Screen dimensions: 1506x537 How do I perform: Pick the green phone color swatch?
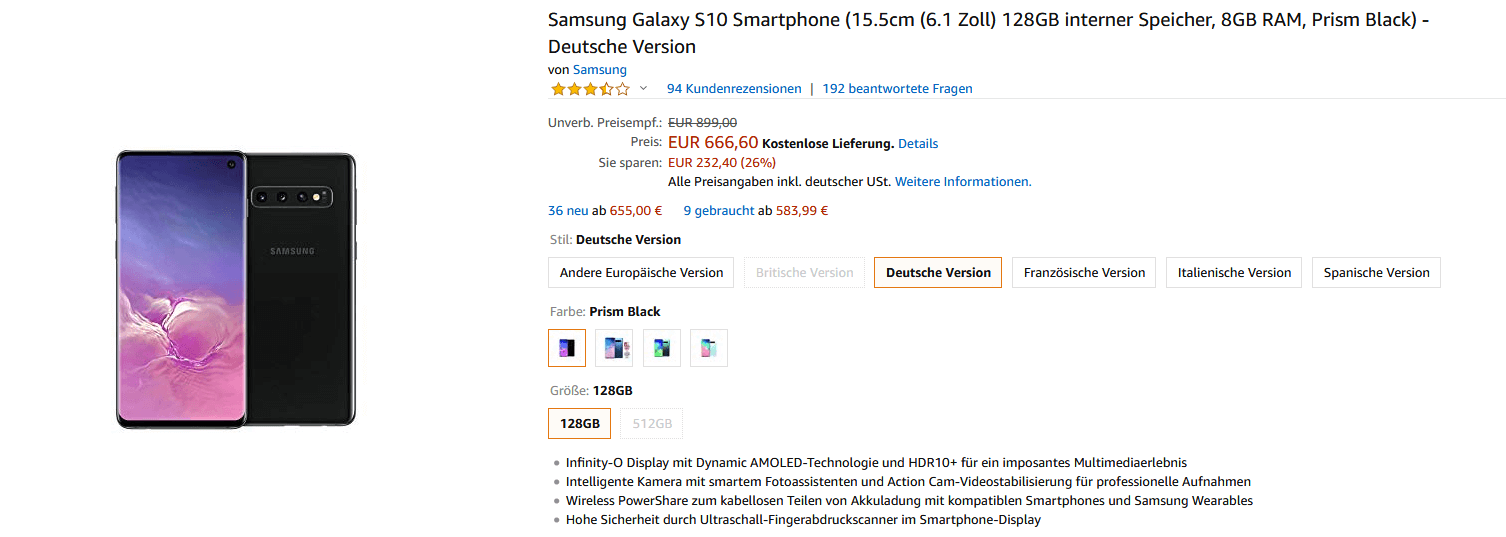[x=661, y=348]
